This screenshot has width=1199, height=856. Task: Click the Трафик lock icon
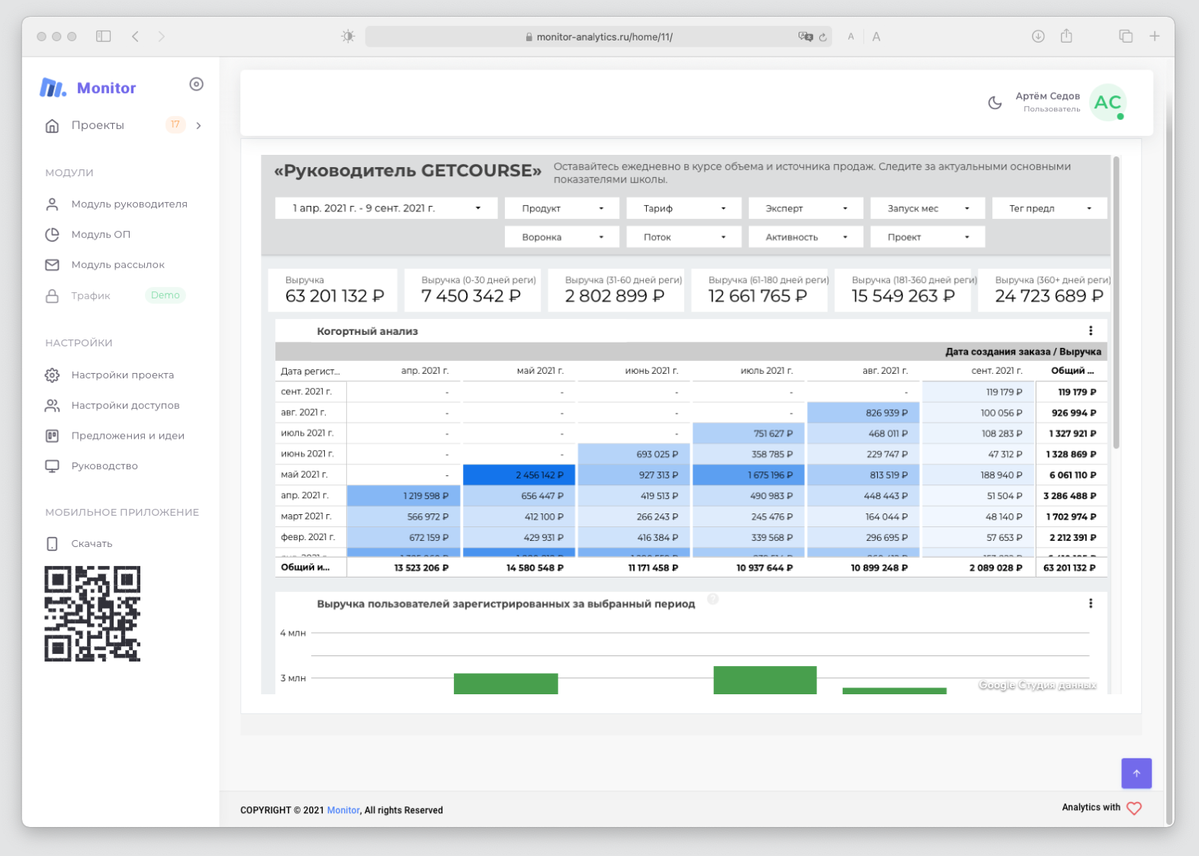[52, 295]
